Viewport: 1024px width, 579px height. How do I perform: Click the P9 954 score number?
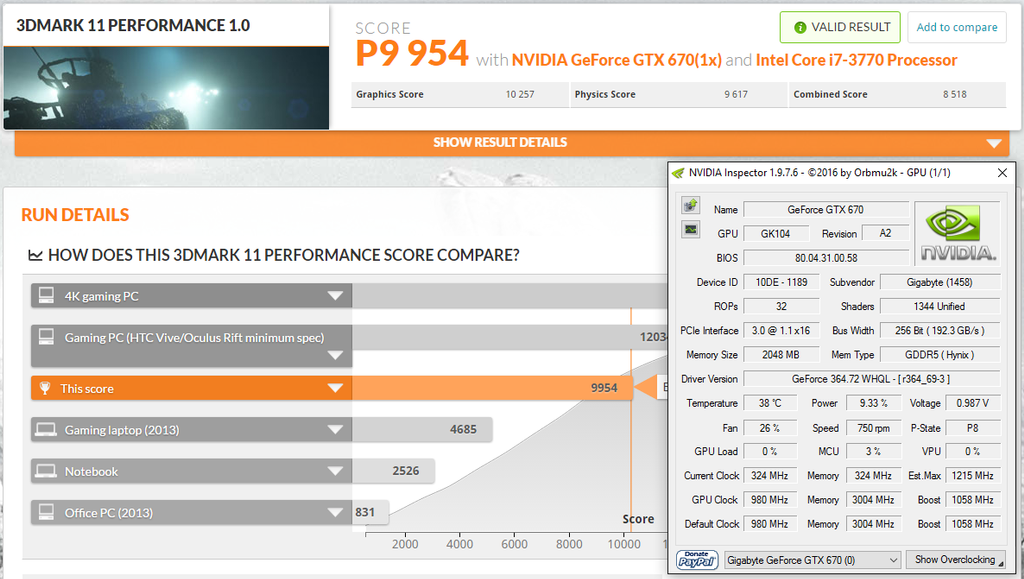pyautogui.click(x=412, y=54)
